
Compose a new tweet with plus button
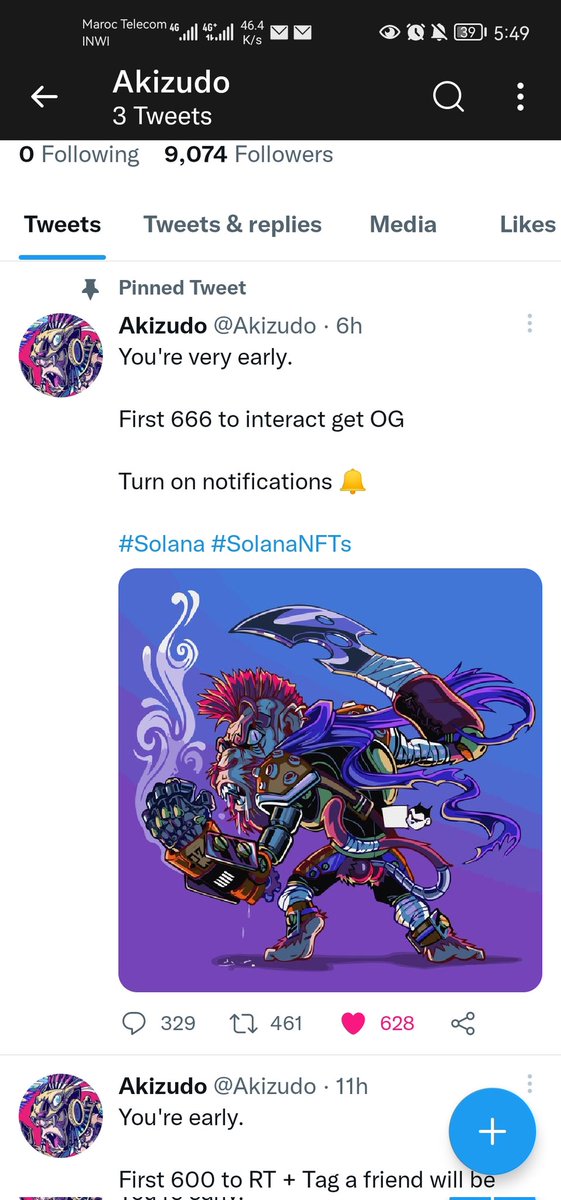tap(492, 1131)
